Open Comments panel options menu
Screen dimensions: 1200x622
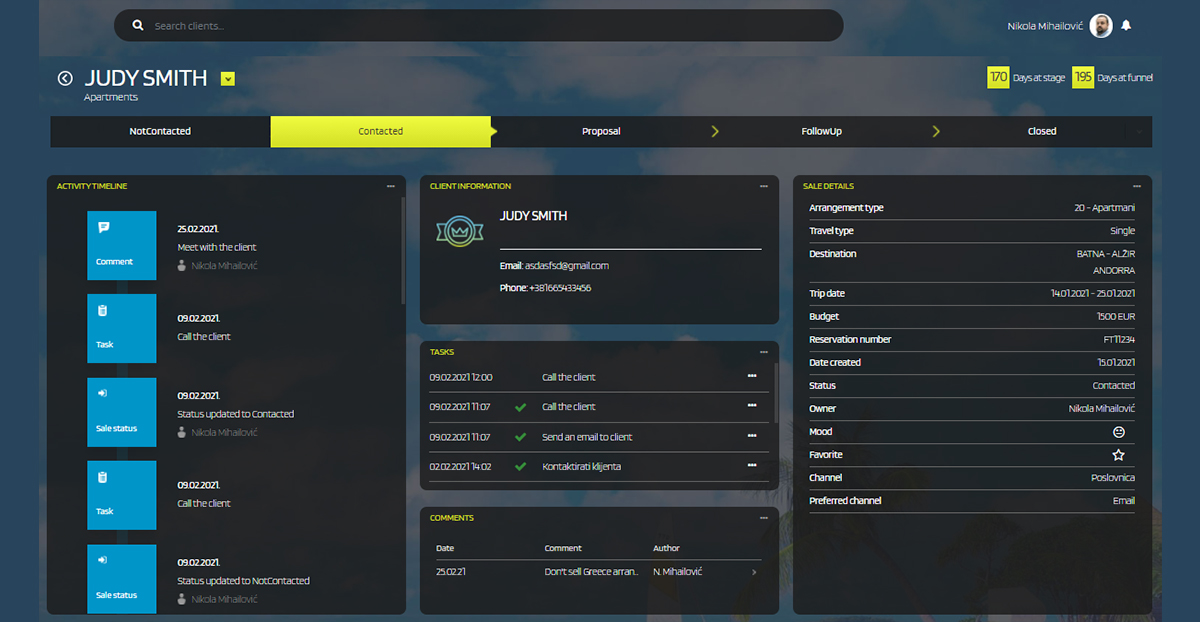[x=764, y=518]
